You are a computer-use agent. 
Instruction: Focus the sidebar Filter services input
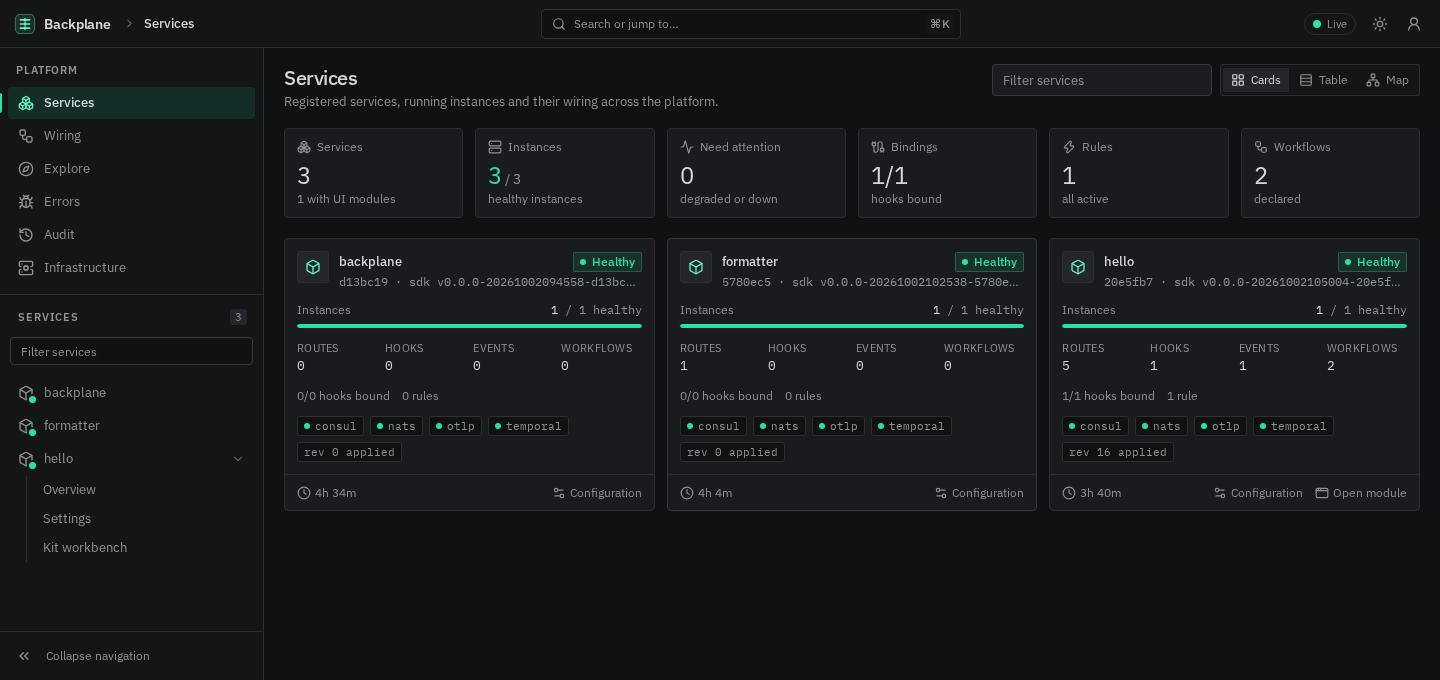[x=131, y=351]
